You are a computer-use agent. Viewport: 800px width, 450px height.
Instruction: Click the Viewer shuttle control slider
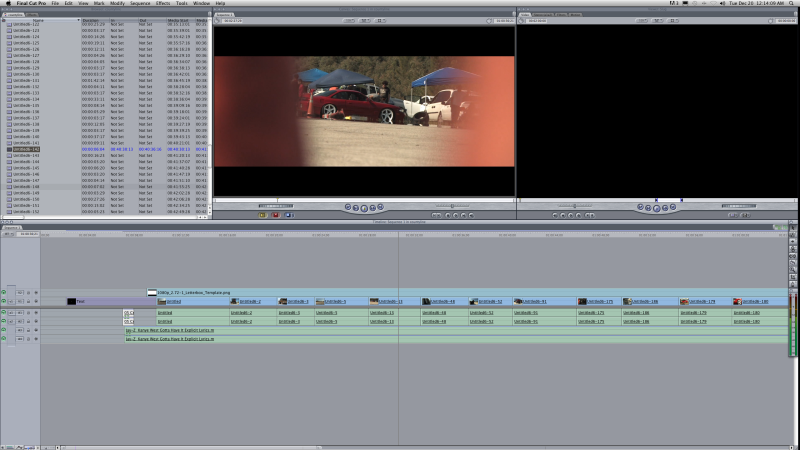pos(576,206)
